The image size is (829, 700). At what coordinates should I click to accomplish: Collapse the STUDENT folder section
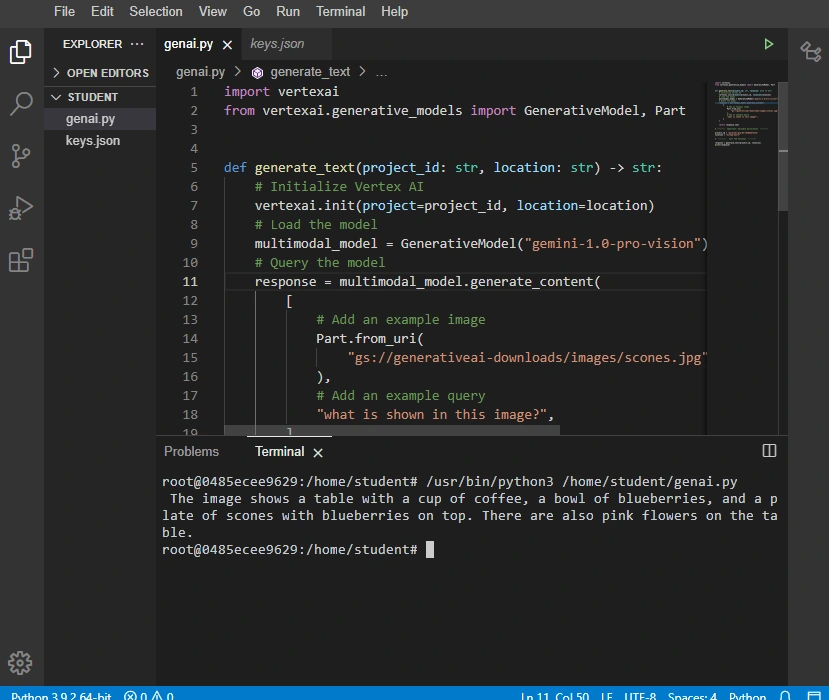click(x=92, y=97)
